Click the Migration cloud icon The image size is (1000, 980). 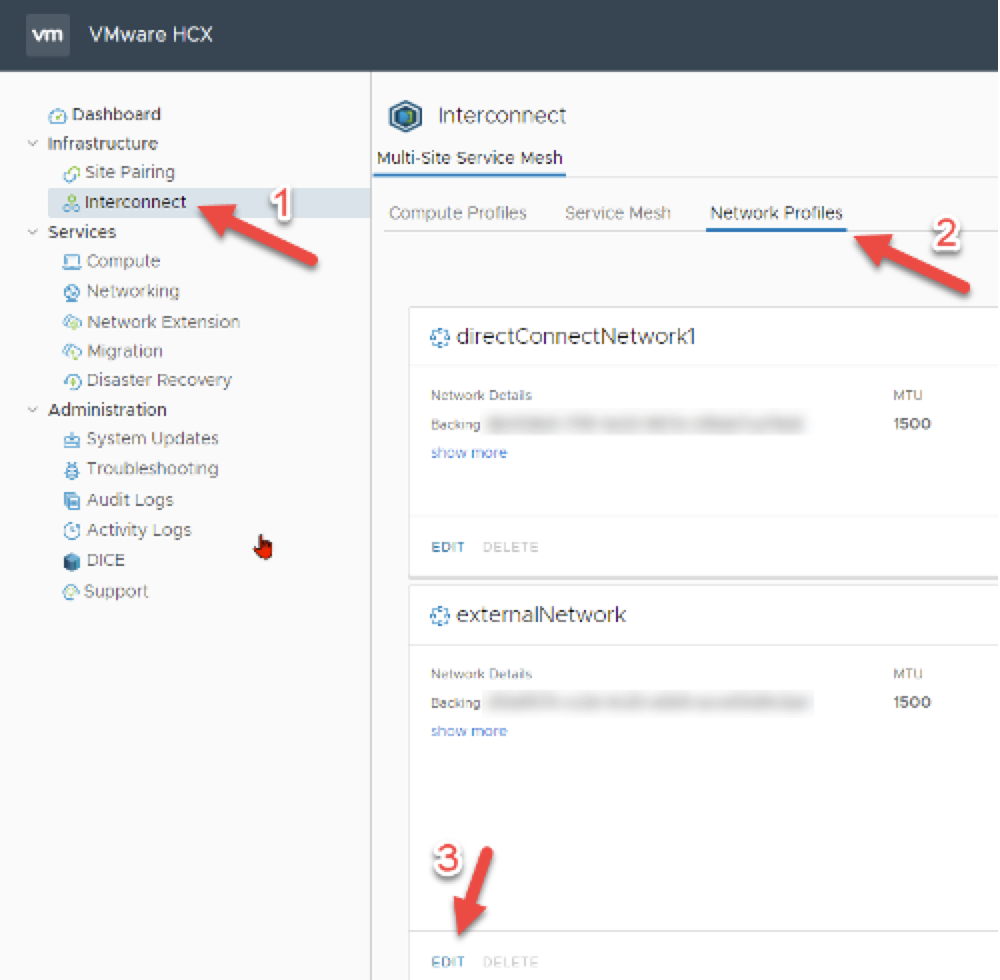click(72, 351)
